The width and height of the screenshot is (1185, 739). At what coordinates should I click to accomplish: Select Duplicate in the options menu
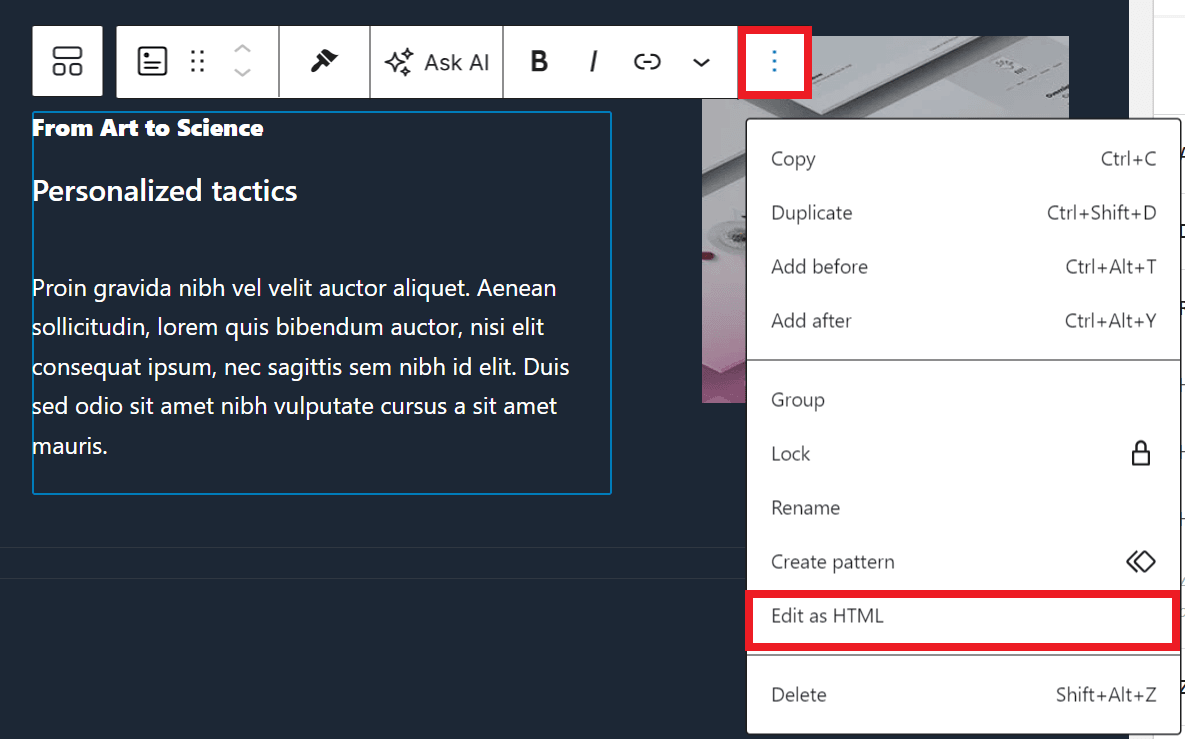811,213
